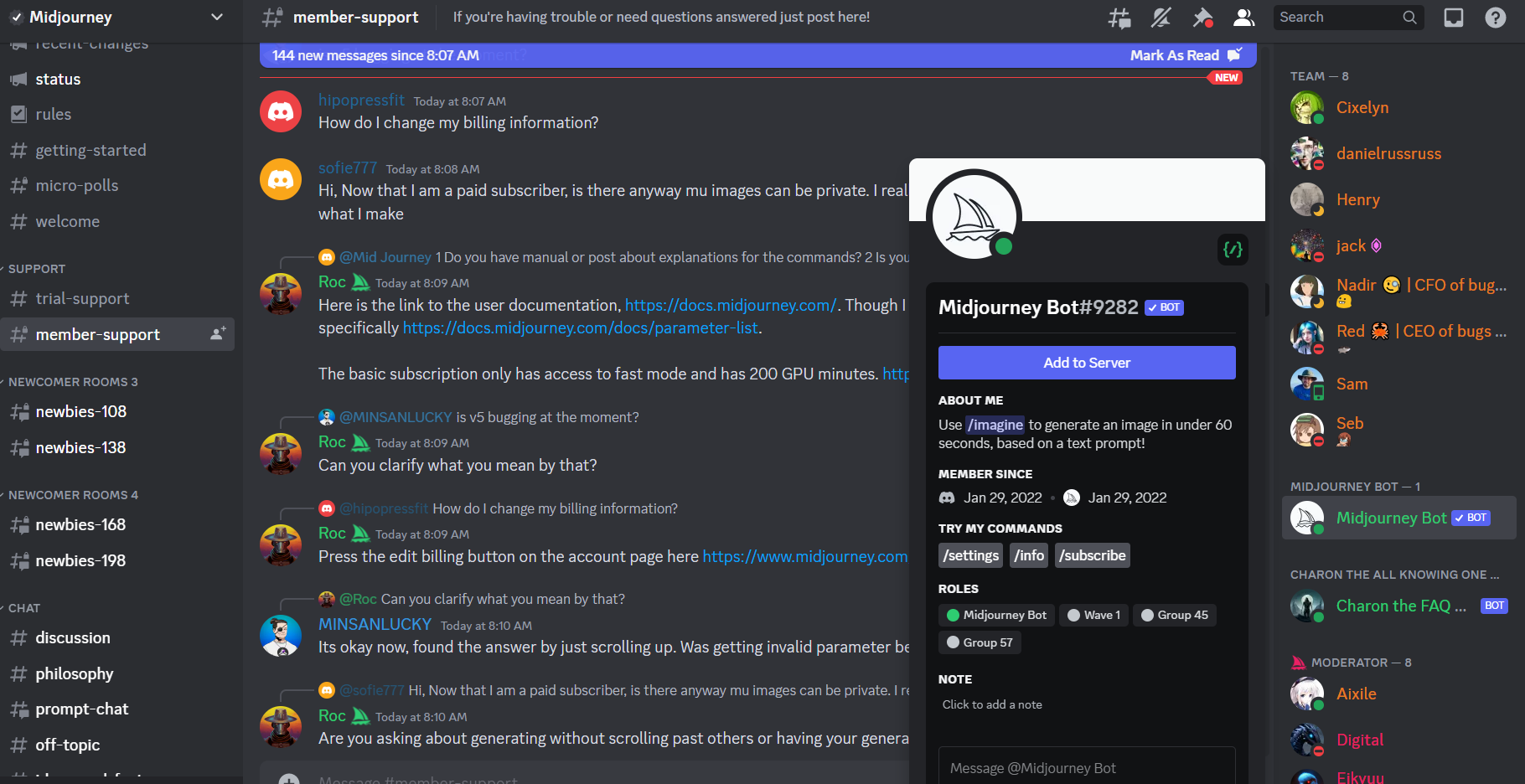Open newbies-108 channel

117,412
